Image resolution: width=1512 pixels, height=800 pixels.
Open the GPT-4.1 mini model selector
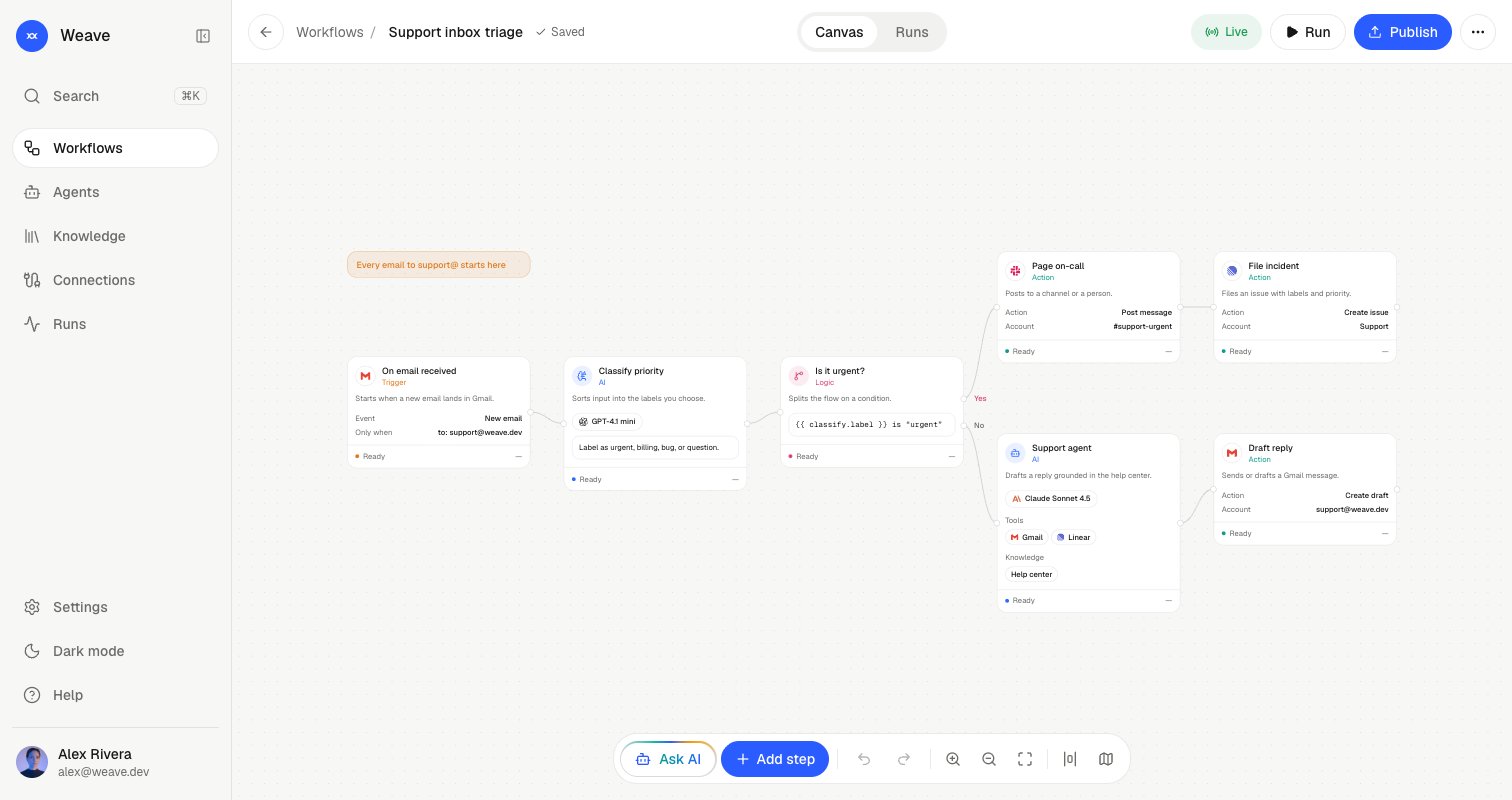click(x=608, y=421)
